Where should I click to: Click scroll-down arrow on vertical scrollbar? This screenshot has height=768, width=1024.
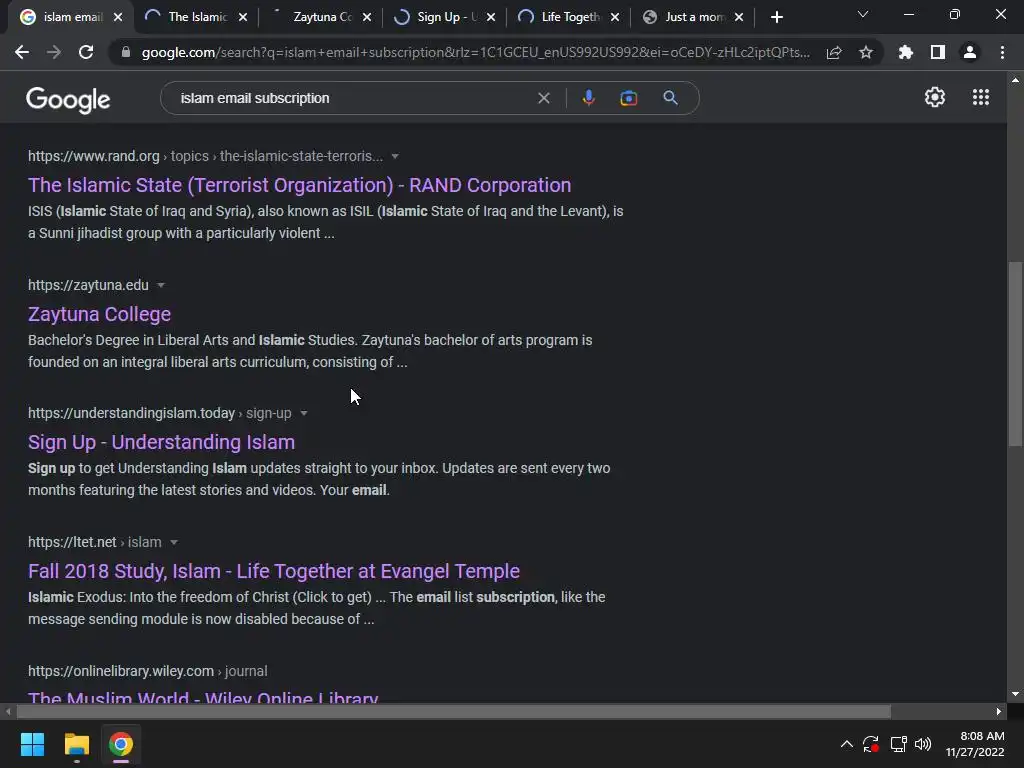1015,694
